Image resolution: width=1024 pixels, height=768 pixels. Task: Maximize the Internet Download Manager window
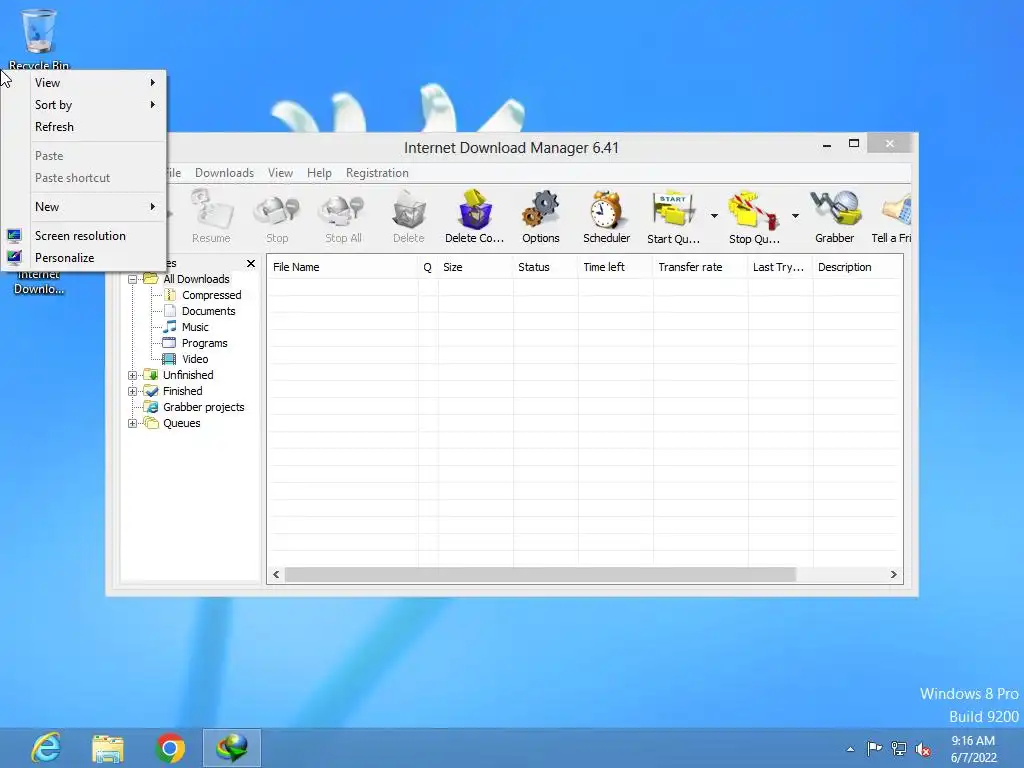[x=854, y=144]
